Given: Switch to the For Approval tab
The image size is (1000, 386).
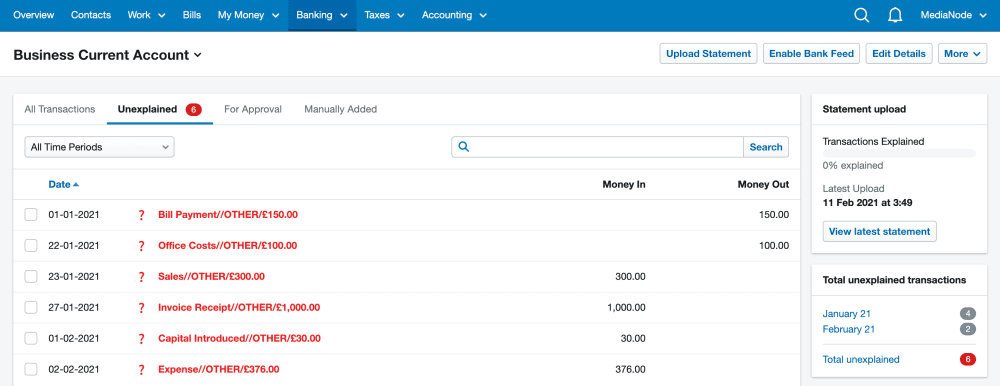Looking at the screenshot, I should click(253, 109).
